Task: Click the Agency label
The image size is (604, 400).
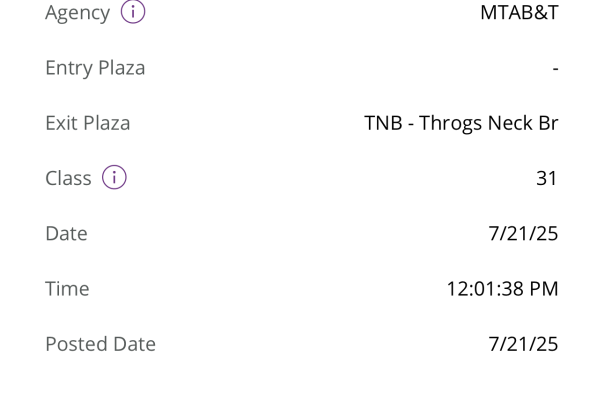Action: click(77, 13)
